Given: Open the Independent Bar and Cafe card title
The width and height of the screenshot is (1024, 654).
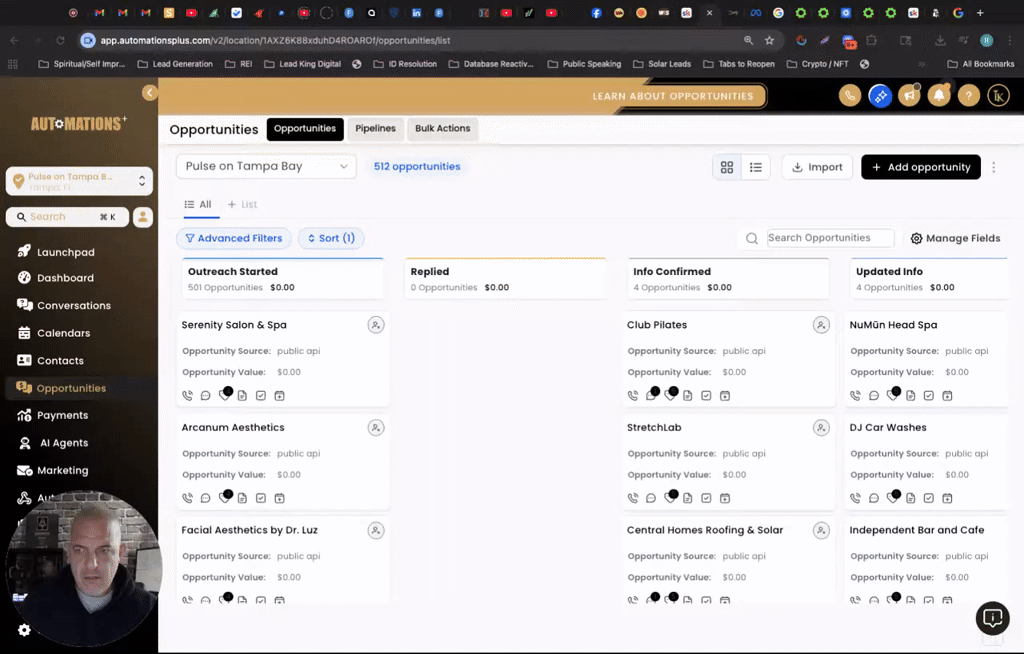Looking at the screenshot, I should point(916,530).
